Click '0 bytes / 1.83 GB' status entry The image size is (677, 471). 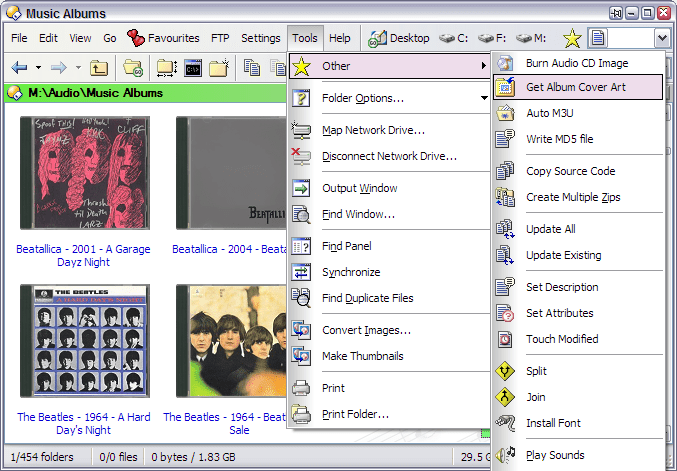(x=193, y=457)
